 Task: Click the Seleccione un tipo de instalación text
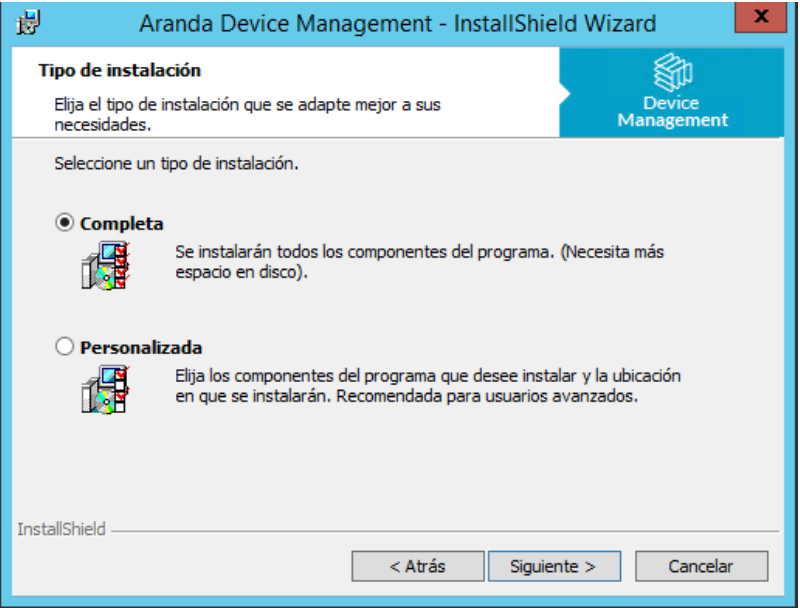pos(176,164)
